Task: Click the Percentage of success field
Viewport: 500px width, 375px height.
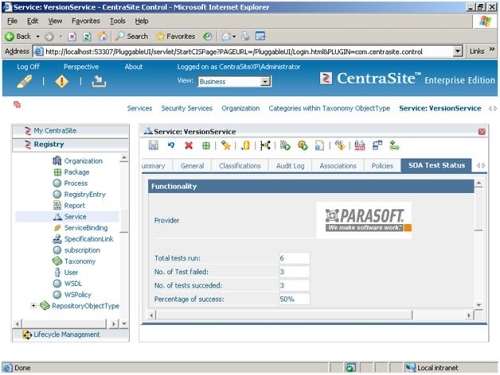Action: (294, 299)
